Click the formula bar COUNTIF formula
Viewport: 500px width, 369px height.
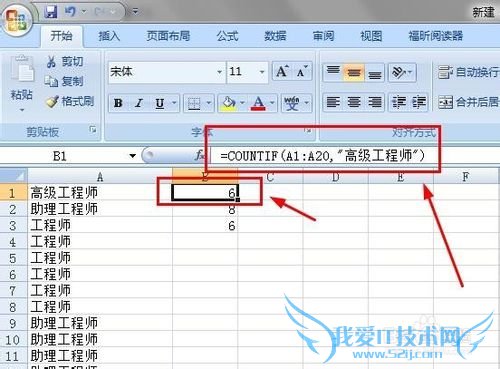coord(323,156)
